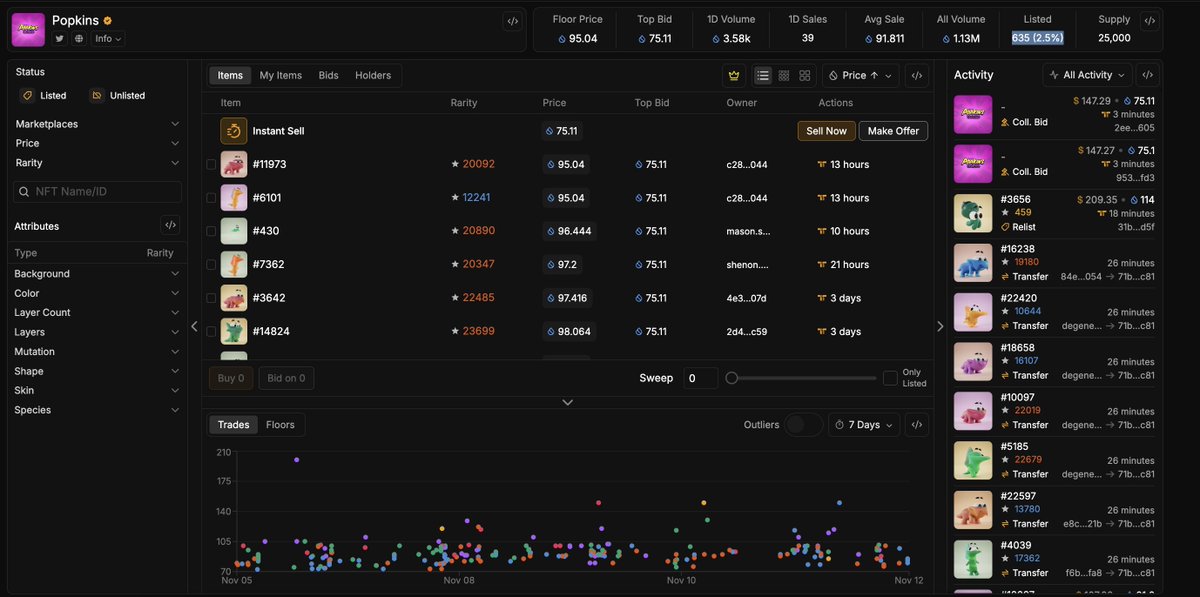Check the box for item #14824
The image size is (1200, 597).
211,331
